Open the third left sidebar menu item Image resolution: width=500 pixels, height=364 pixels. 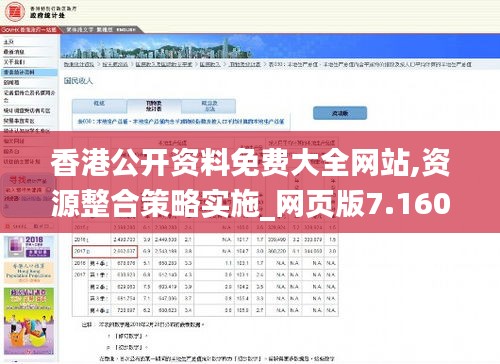click(x=14, y=62)
